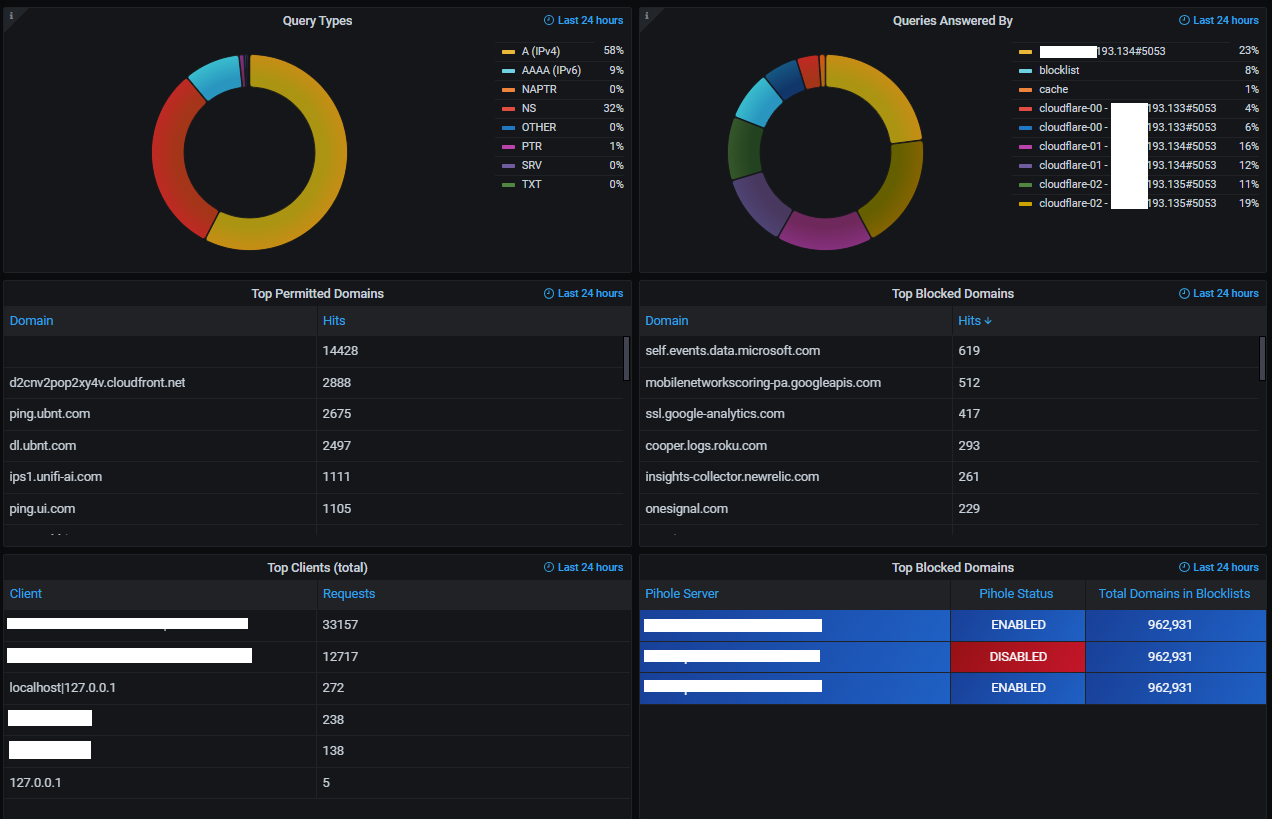Select the d2cnv2pop2xy4v.cloudfront.net domain cell

[160, 383]
